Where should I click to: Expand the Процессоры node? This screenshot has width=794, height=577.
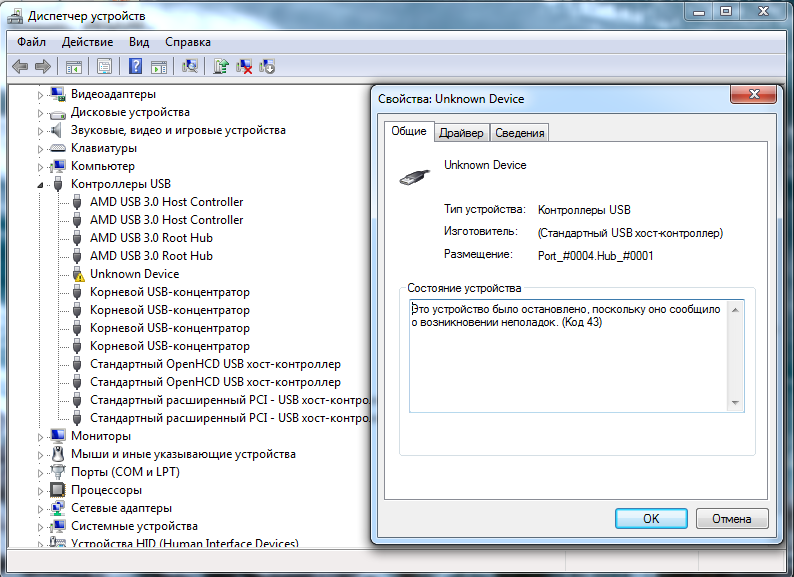tap(40, 491)
